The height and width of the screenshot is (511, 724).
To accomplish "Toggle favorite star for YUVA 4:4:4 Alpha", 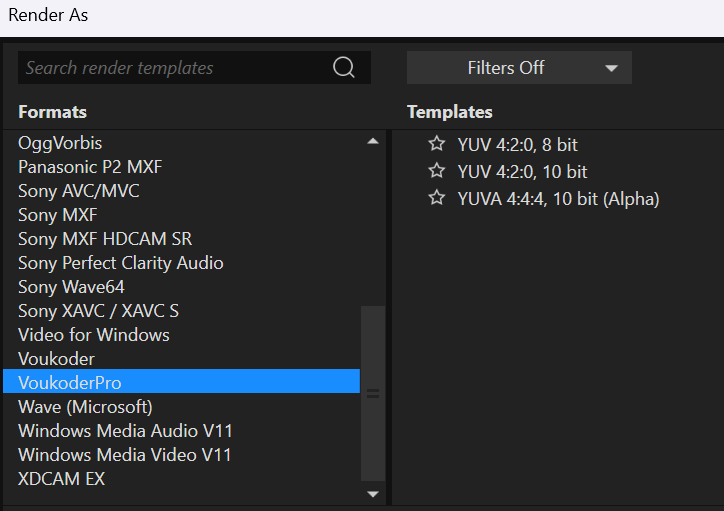I will (x=436, y=198).
